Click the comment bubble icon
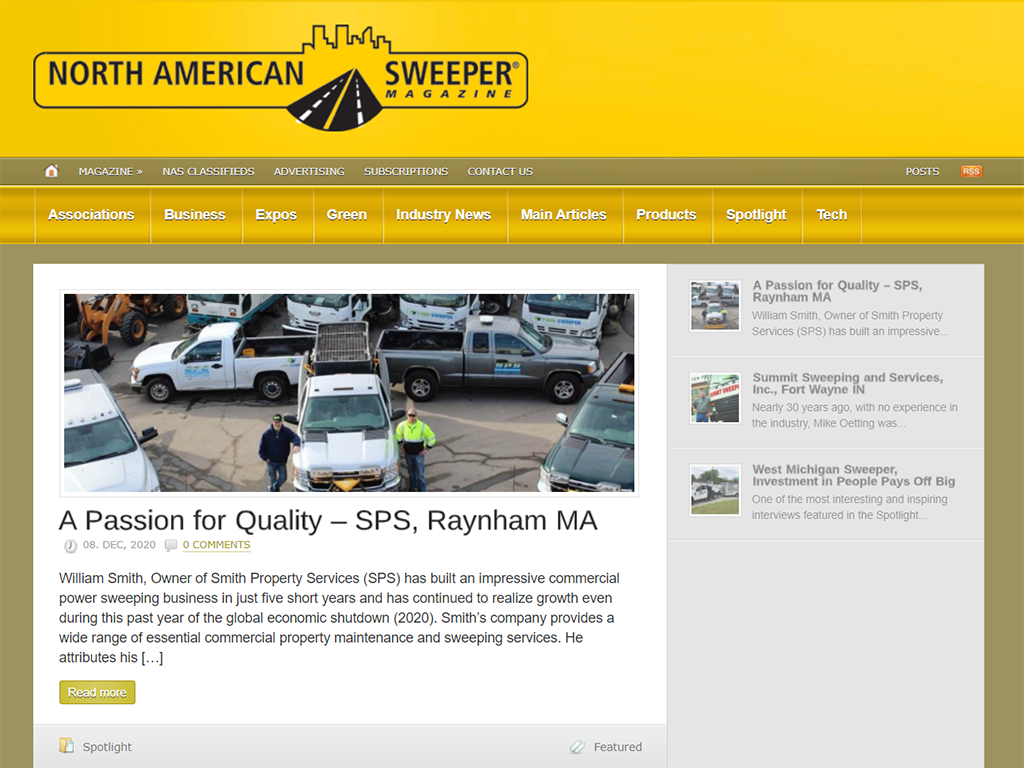 coord(171,545)
